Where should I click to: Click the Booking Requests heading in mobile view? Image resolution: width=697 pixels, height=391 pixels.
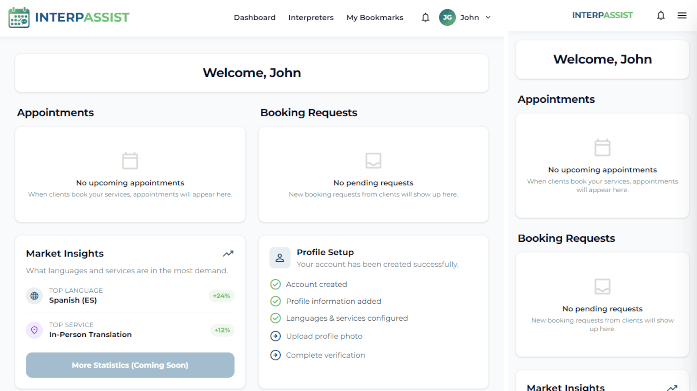pyautogui.click(x=566, y=239)
